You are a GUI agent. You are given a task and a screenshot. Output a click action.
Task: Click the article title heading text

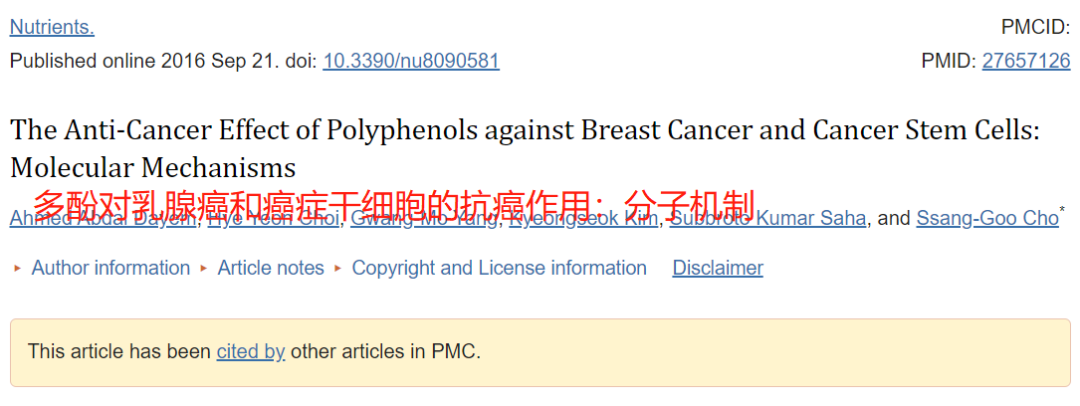pyautogui.click(x=525, y=149)
